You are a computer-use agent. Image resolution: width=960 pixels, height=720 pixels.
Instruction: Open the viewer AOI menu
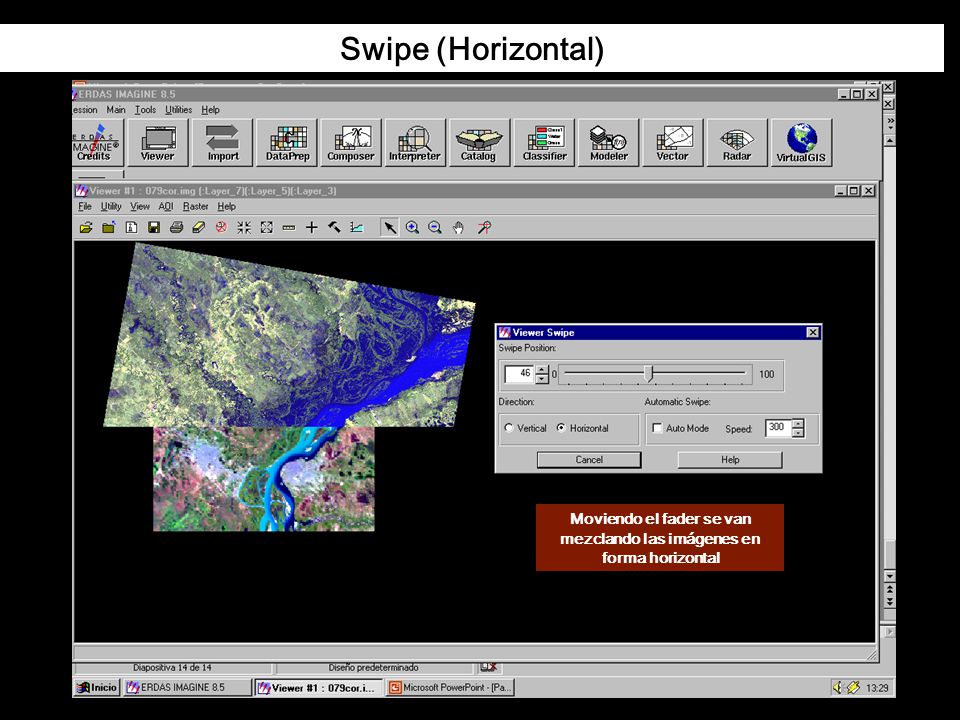[x=166, y=206]
